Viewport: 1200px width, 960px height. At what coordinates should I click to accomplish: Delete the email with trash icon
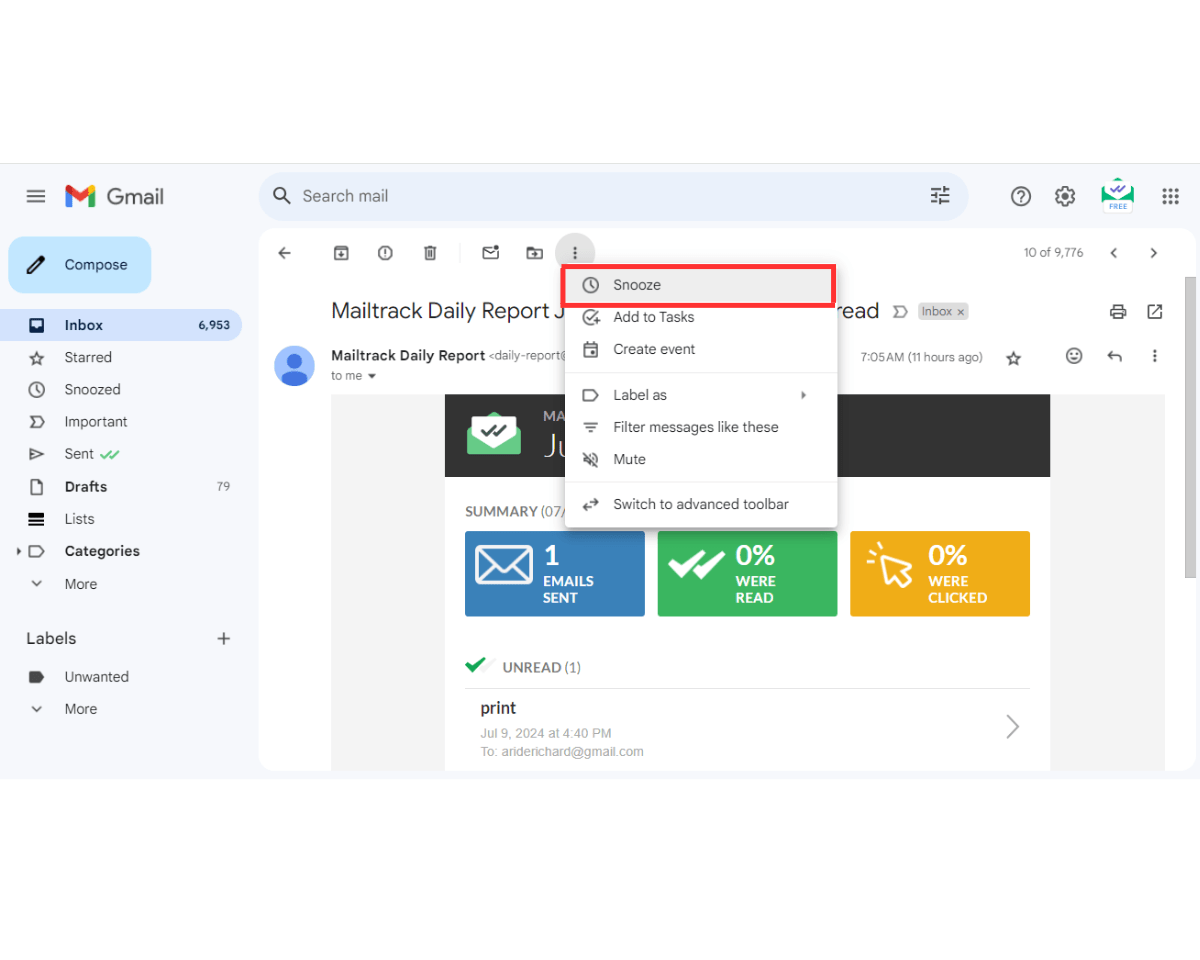click(x=430, y=253)
